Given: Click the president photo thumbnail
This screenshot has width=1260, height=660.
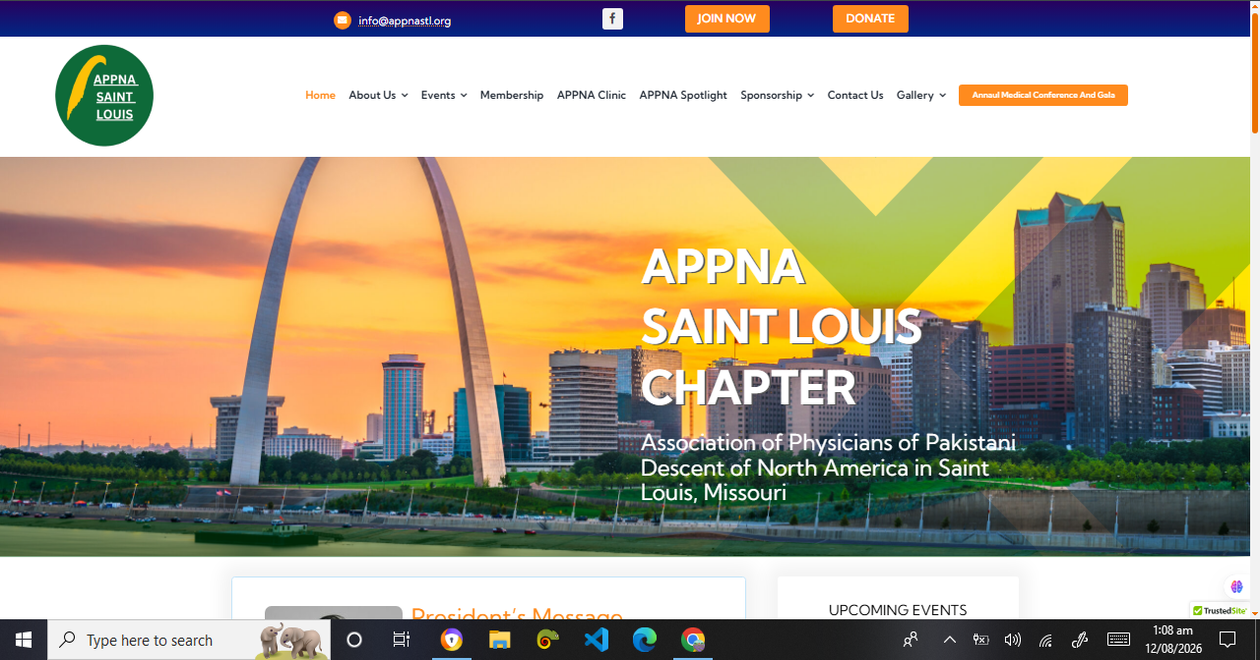Looking at the screenshot, I should (x=333, y=613).
